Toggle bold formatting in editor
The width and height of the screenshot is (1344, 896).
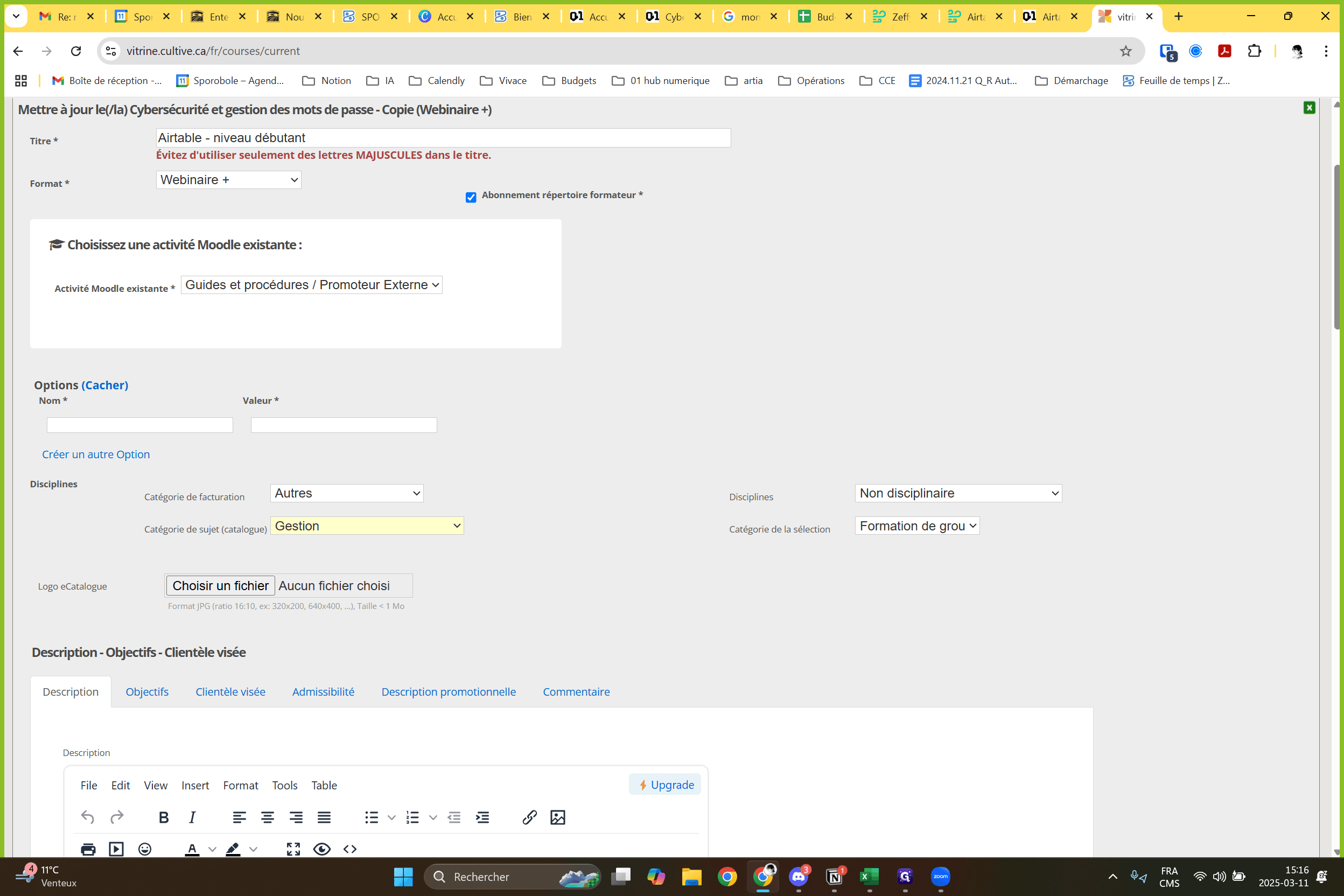tap(164, 817)
